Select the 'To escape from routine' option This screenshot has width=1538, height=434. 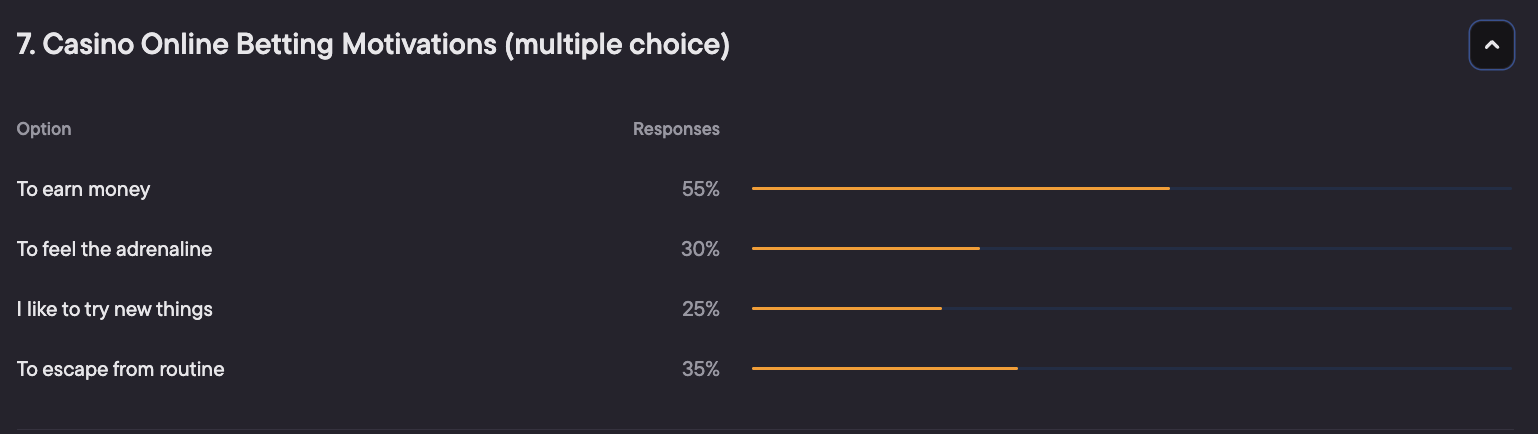tap(120, 369)
